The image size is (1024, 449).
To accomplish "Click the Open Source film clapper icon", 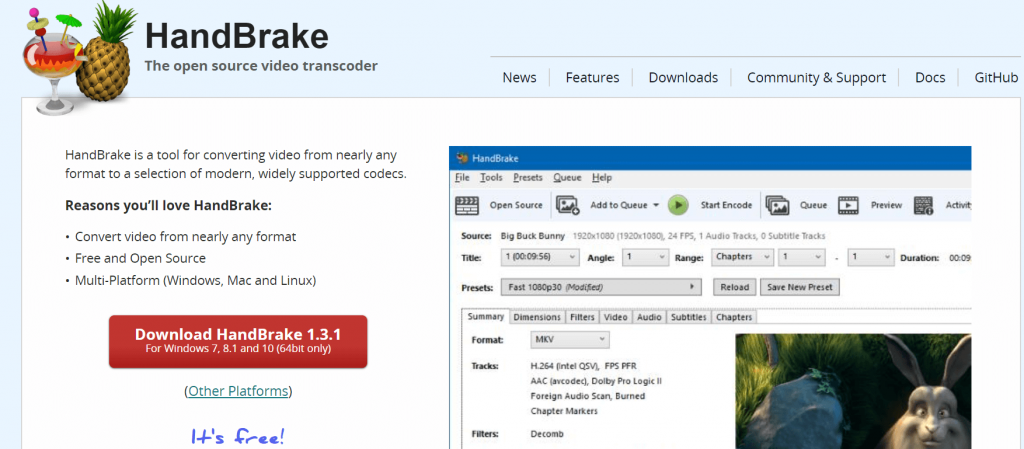I will 467,205.
